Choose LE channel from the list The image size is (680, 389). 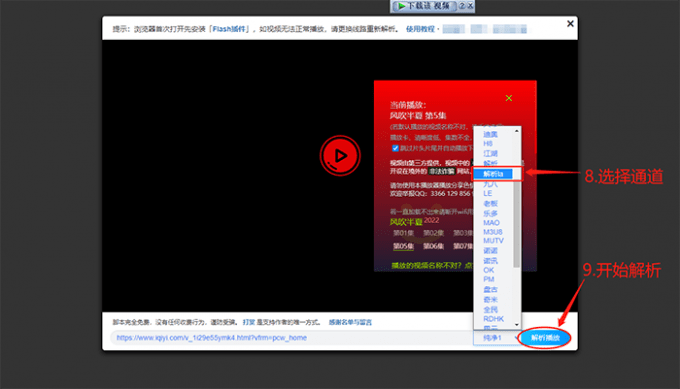(x=488, y=193)
